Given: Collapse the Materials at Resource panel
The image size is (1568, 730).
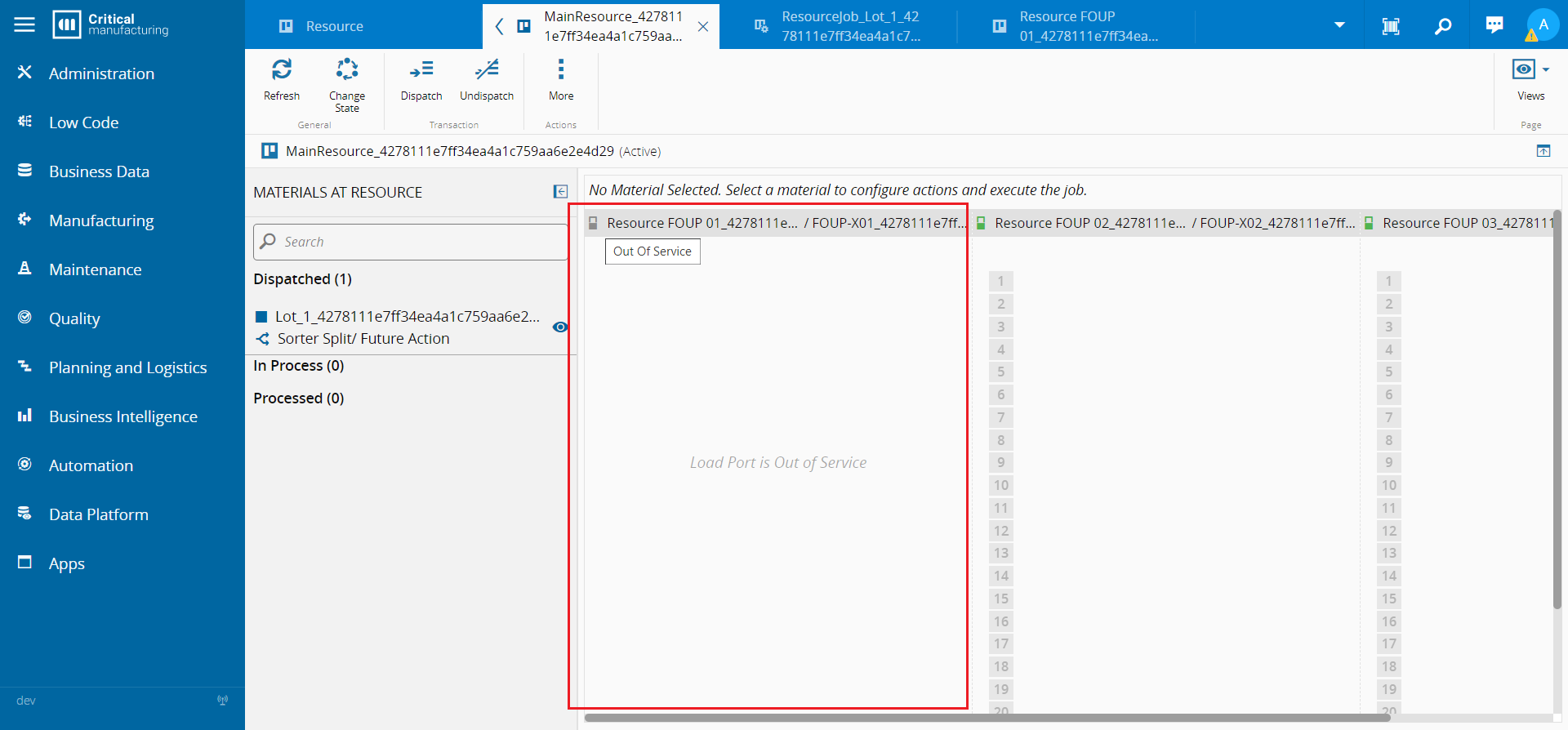Looking at the screenshot, I should point(560,191).
